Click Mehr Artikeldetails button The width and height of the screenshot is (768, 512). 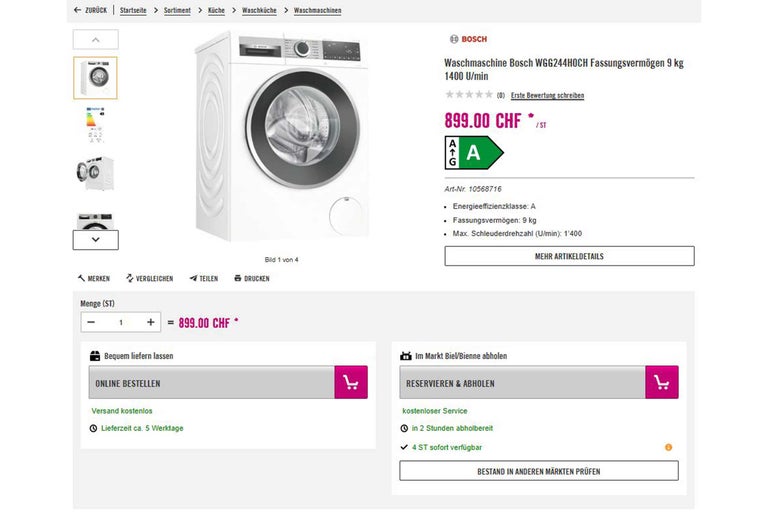(569, 256)
